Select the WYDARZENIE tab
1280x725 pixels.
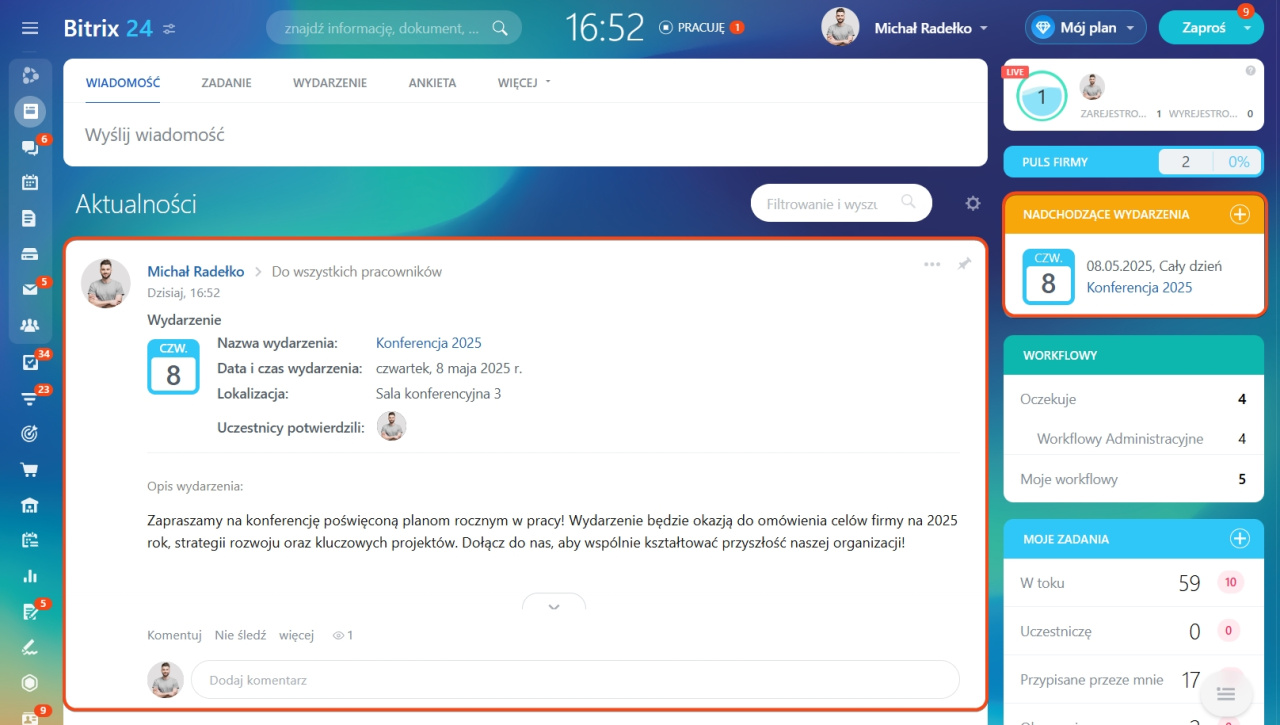[330, 83]
